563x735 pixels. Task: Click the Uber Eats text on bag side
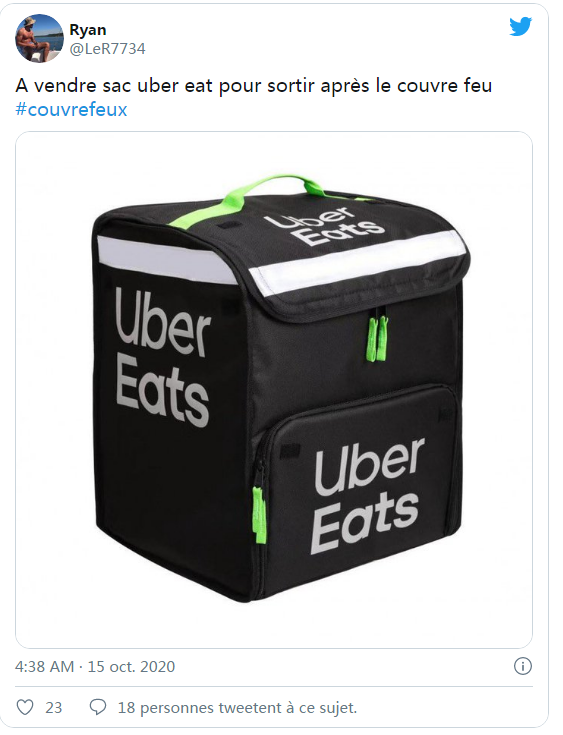click(162, 356)
